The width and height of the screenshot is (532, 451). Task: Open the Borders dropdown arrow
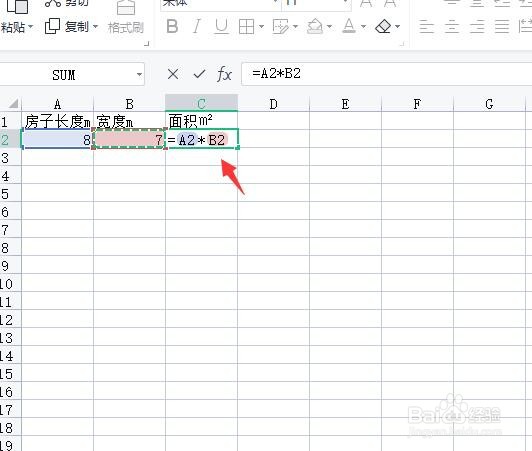[261, 26]
